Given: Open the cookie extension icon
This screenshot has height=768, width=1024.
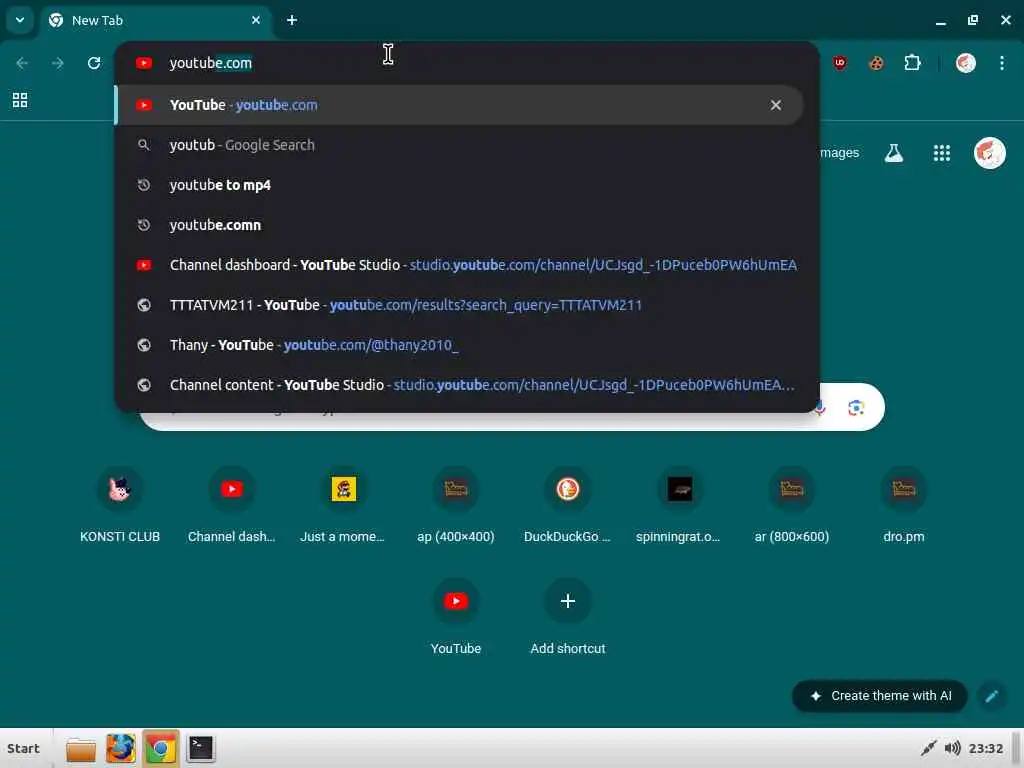Looking at the screenshot, I should (x=876, y=63).
